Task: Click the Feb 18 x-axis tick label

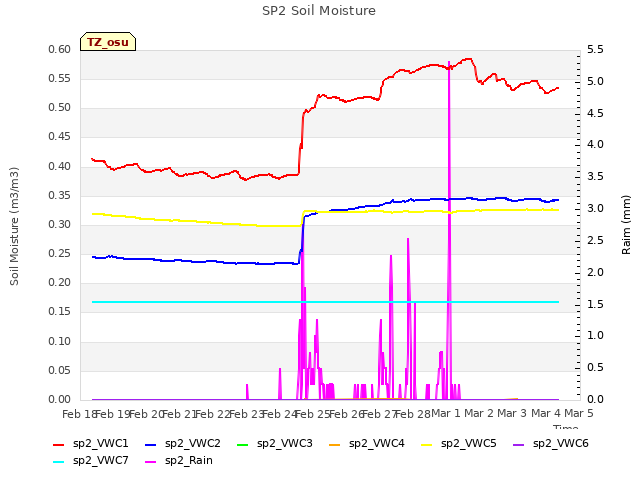Action: click(x=79, y=414)
